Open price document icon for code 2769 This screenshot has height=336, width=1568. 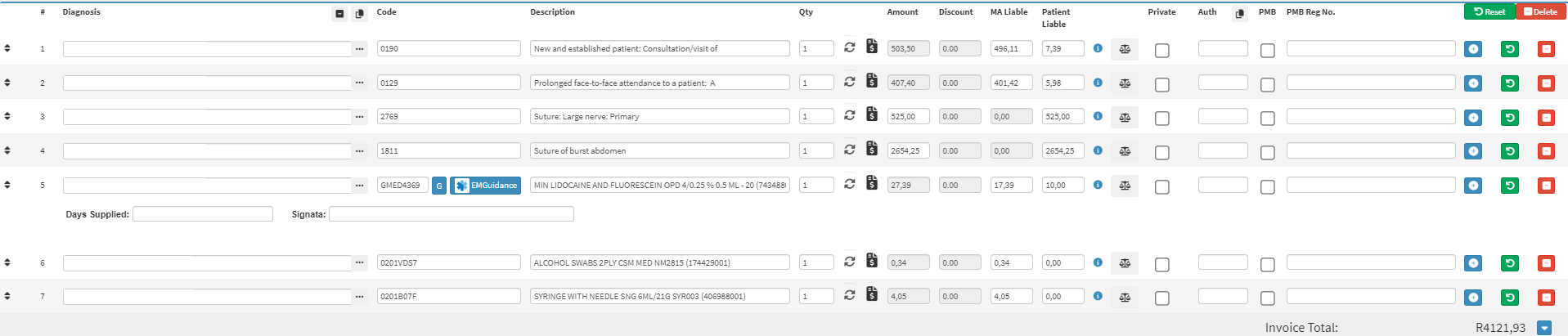pos(872,115)
